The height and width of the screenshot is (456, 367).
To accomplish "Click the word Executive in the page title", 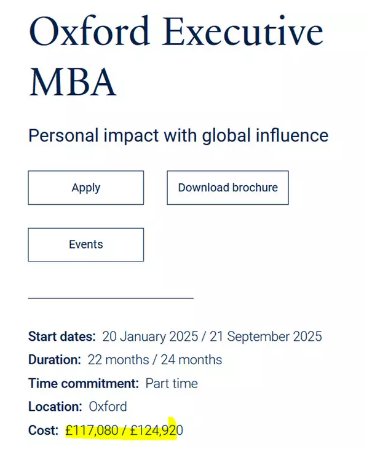I will click(x=243, y=32).
